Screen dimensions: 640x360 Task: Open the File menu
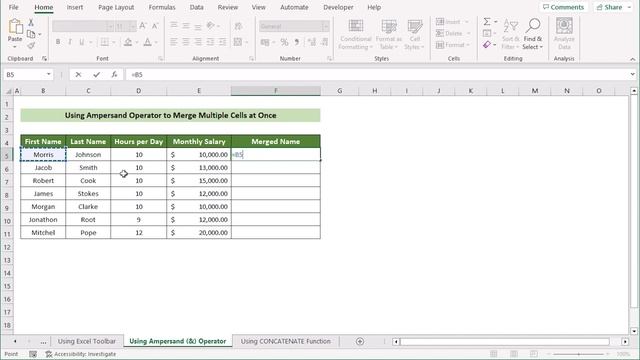pos(13,7)
